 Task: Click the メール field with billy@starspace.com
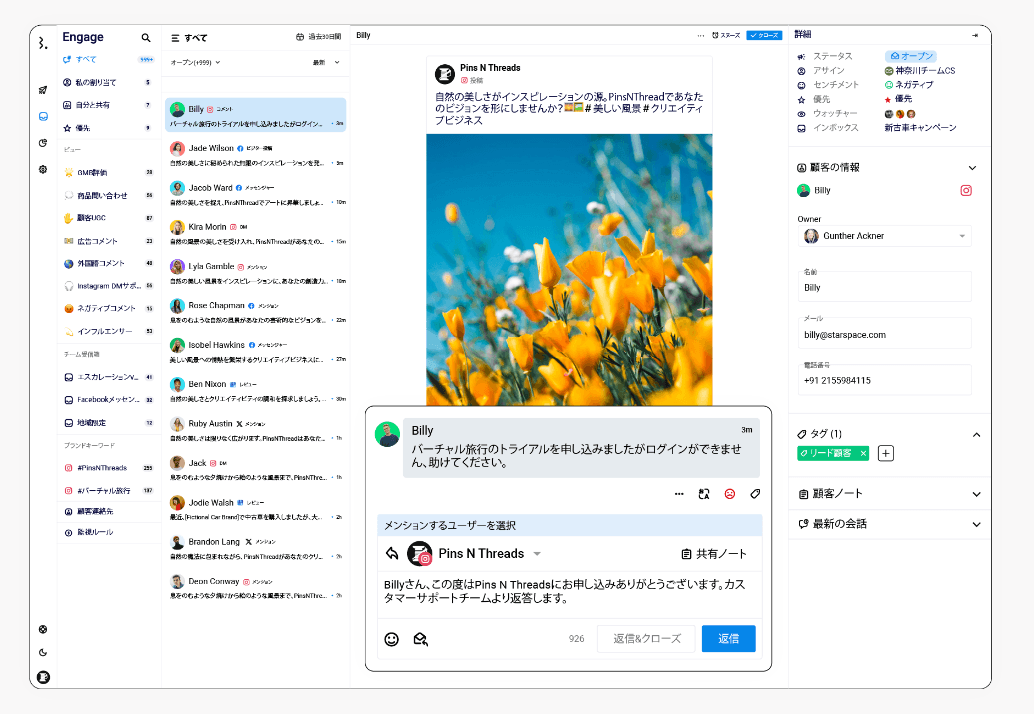pyautogui.click(x=884, y=334)
